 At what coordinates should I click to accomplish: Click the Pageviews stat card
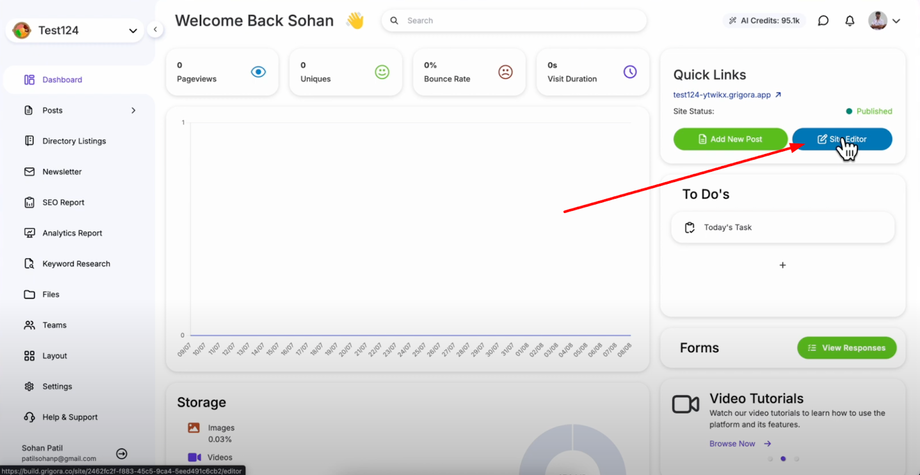[x=222, y=72]
